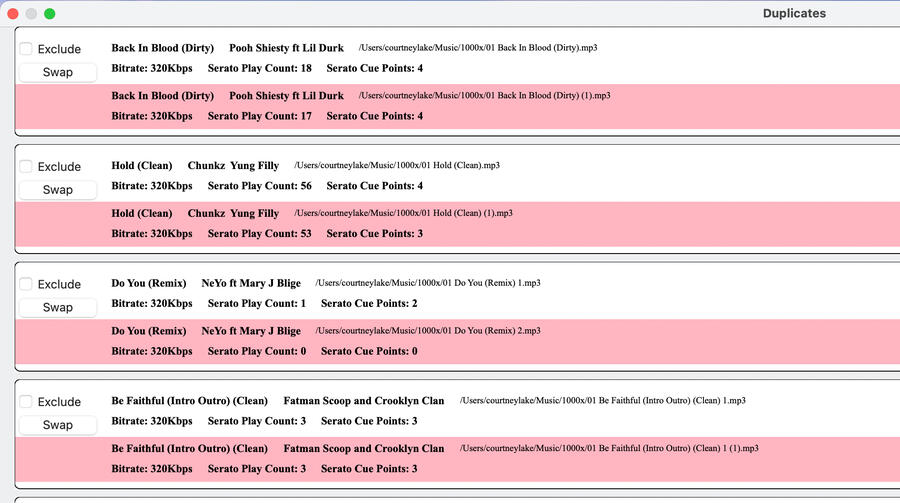Screen dimensions: 900x503
Task: Click Pooh Shiesty ft Lil Durk in white row
Action: (286, 48)
